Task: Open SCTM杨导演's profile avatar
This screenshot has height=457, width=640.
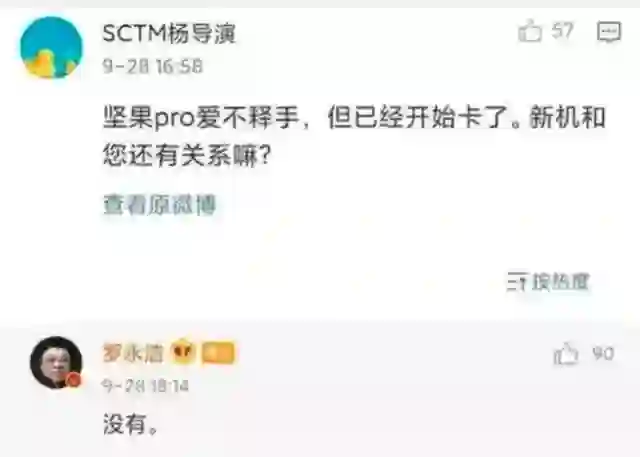Action: tap(51, 47)
